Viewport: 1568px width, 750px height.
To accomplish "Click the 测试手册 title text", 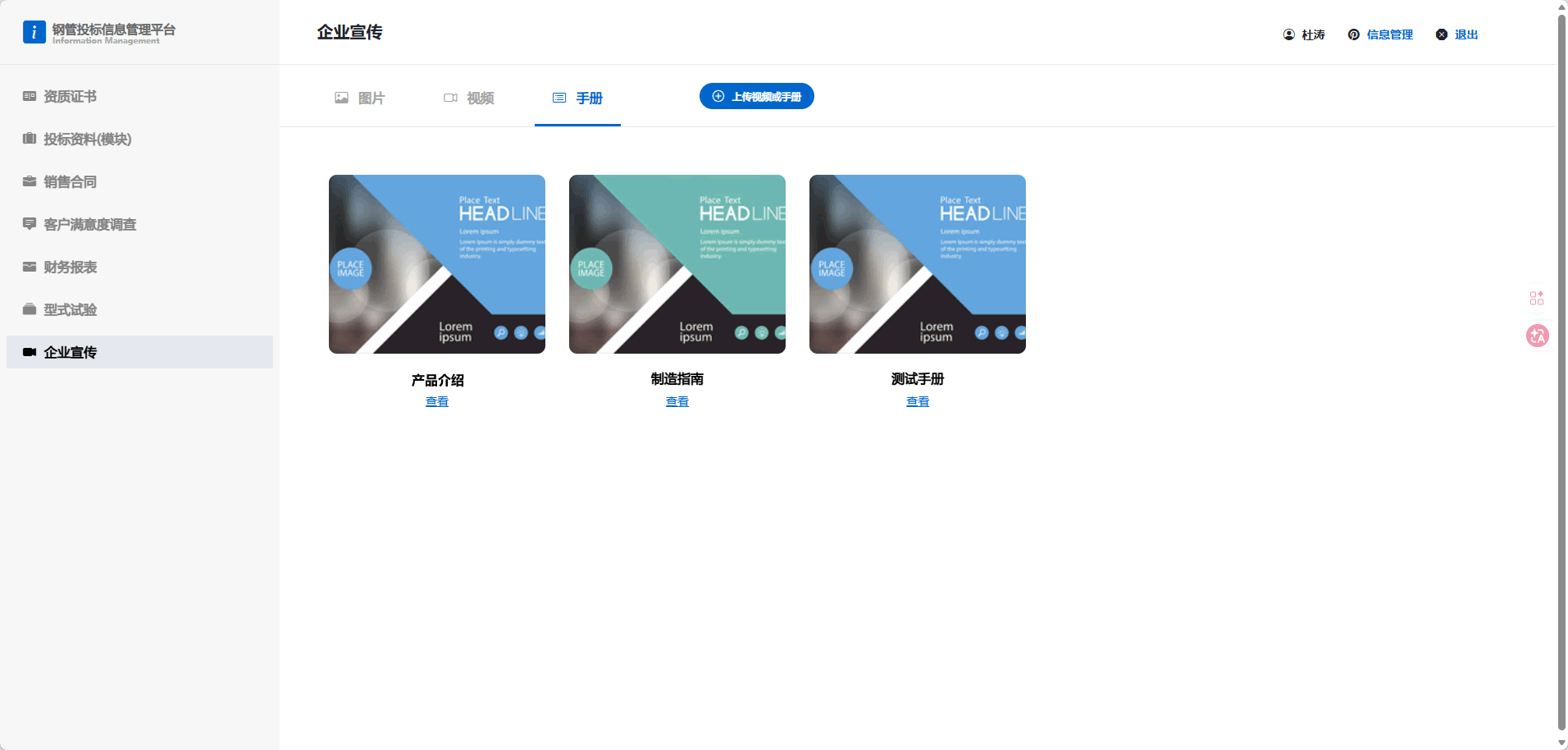I will click(x=918, y=379).
